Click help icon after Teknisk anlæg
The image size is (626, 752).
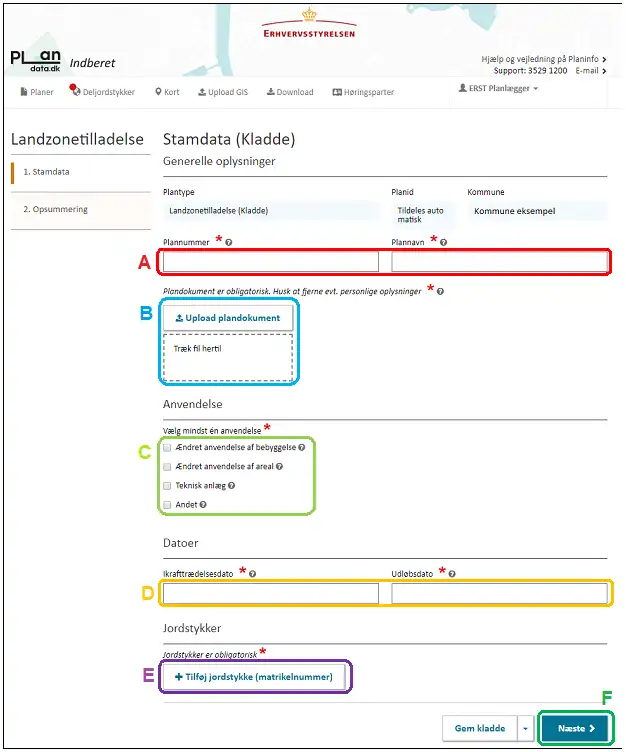(x=231, y=486)
